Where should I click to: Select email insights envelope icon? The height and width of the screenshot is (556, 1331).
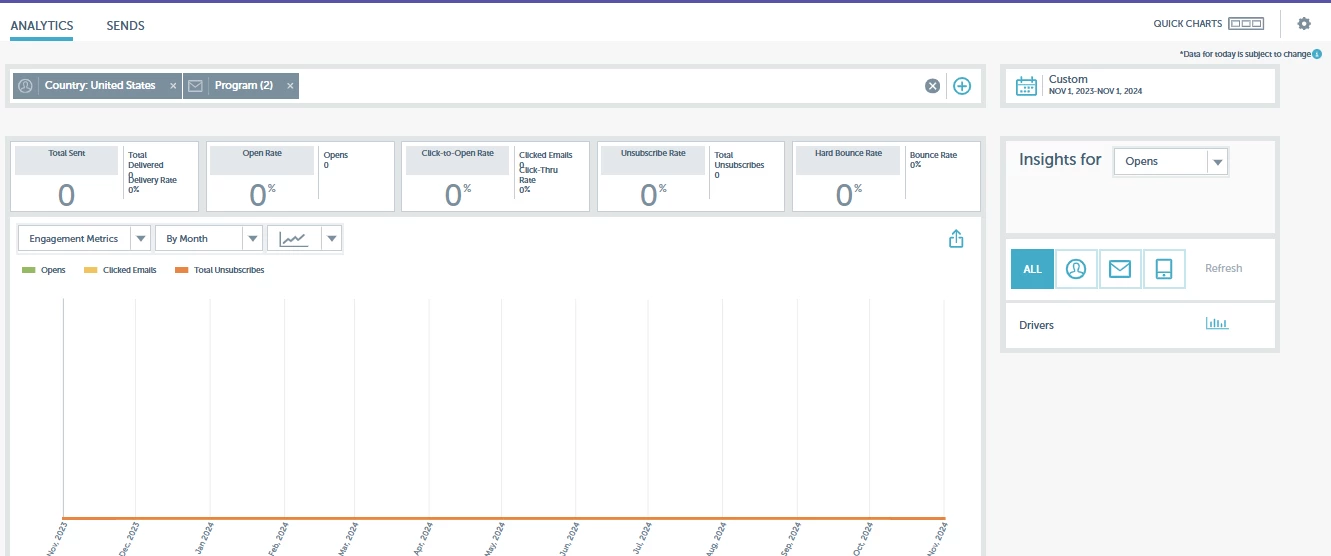coord(1120,269)
